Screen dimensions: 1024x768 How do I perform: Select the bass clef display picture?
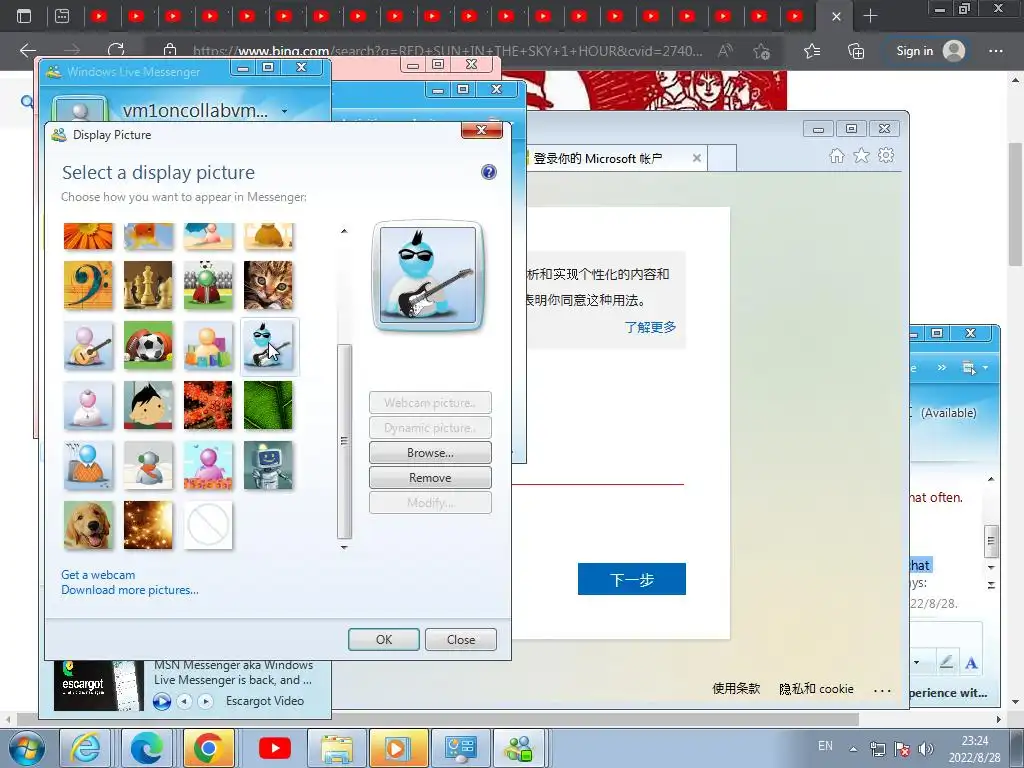[x=88, y=285]
